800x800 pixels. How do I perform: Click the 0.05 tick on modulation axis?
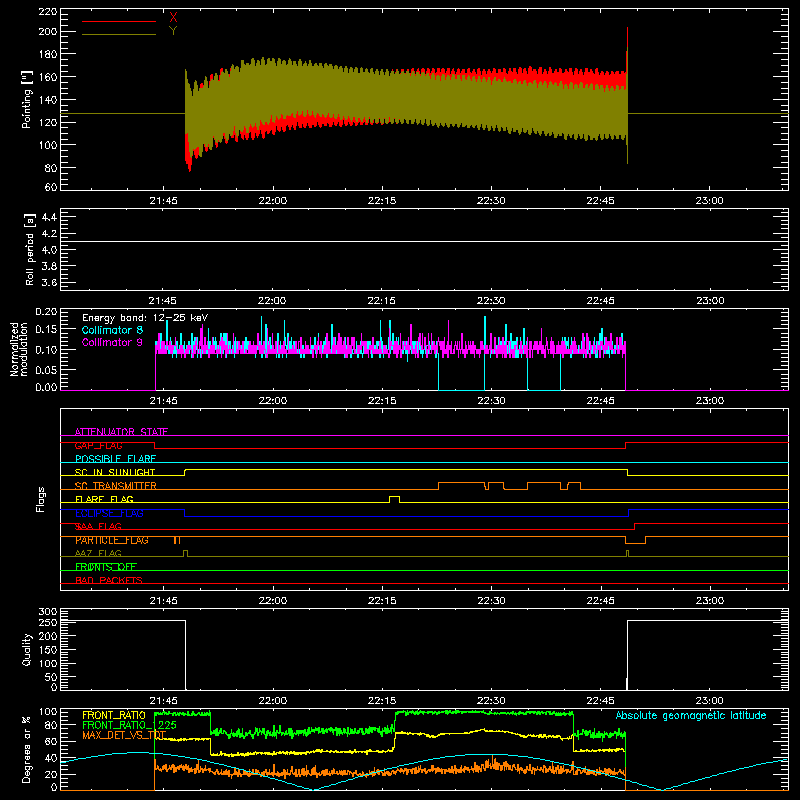(x=46, y=369)
